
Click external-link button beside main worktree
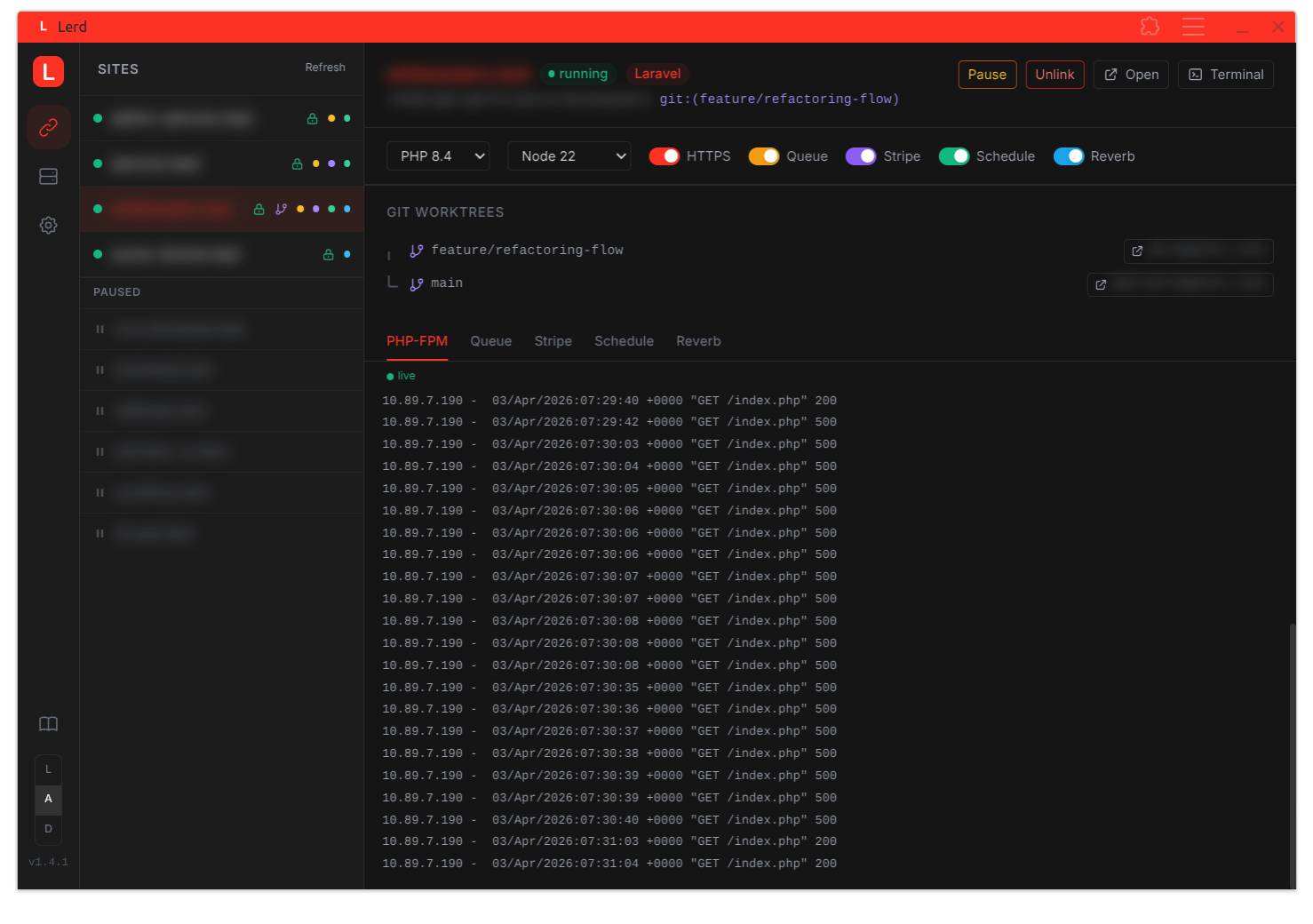(x=1181, y=284)
